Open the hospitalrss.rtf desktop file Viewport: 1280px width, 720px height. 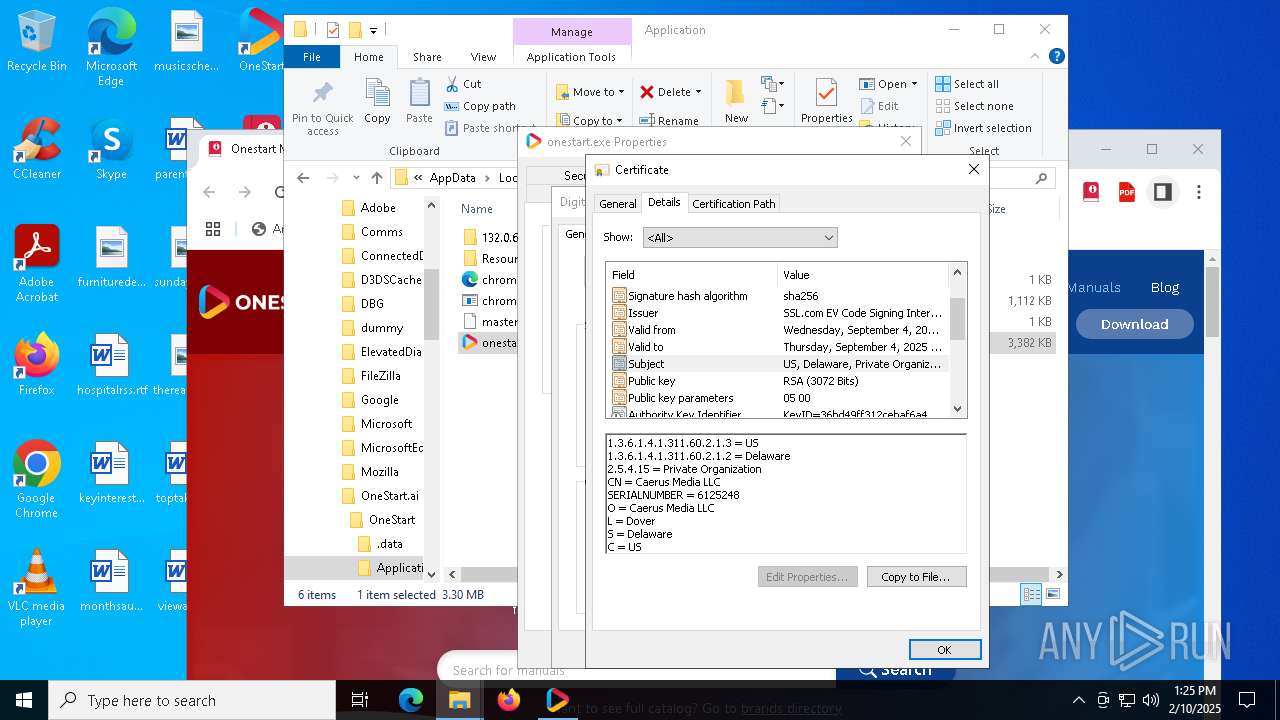point(111,364)
